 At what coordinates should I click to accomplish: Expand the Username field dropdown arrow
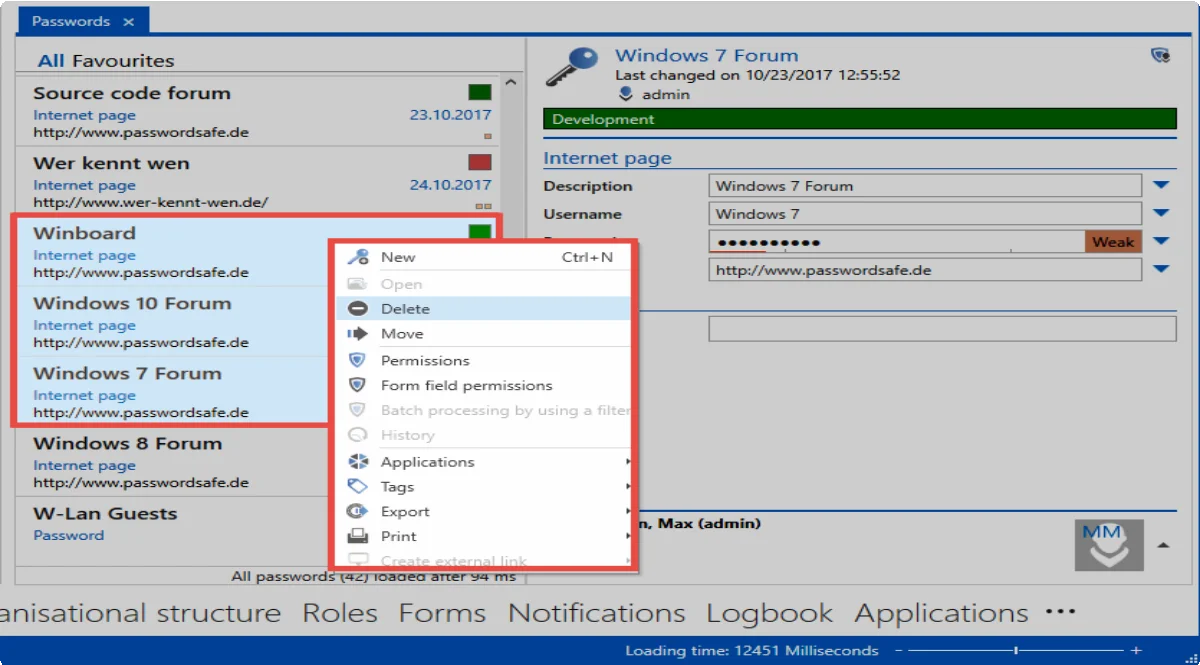click(1161, 213)
